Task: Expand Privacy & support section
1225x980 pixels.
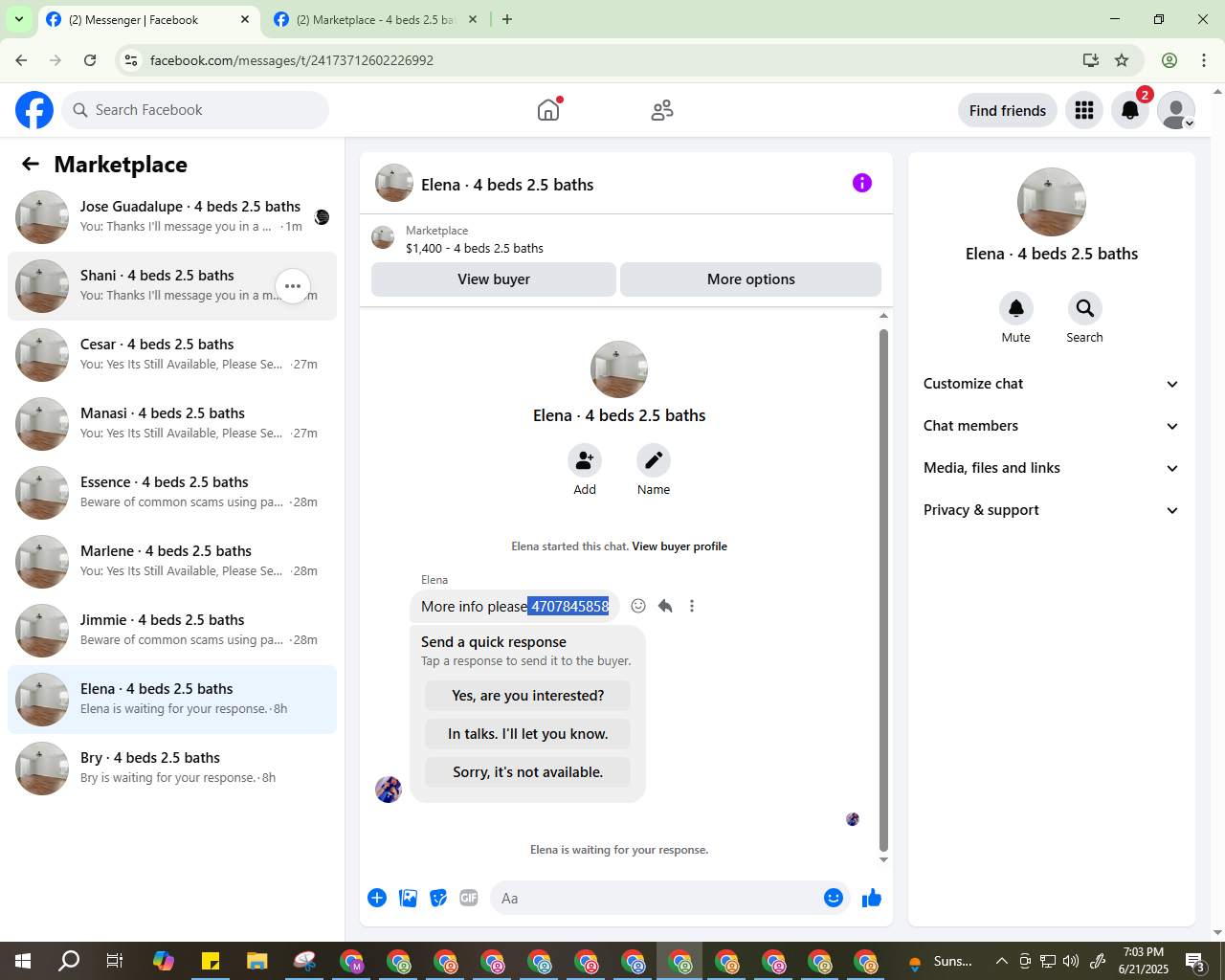Action: click(1052, 510)
